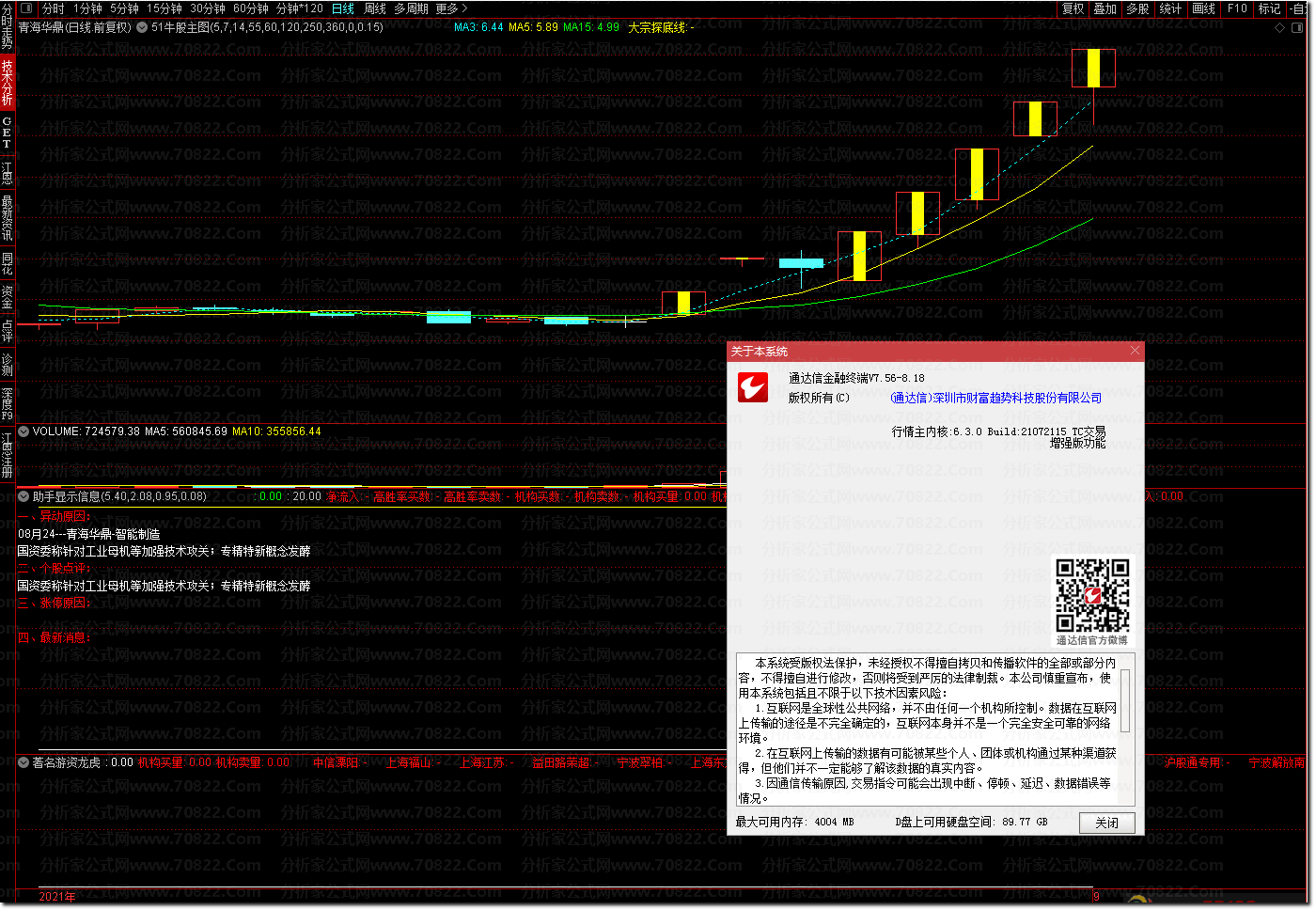The height and width of the screenshot is (910, 1316).
Task: Expand the 助手显示信息 indicator dropdown arrow
Action: (24, 496)
